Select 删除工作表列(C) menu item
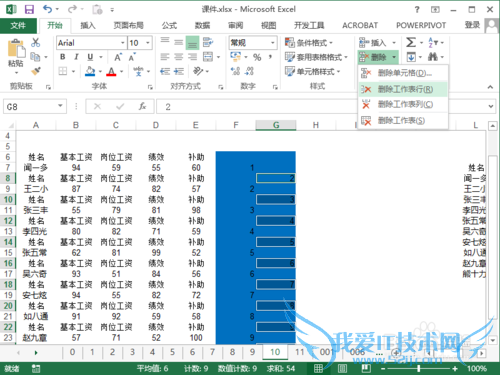 point(403,105)
